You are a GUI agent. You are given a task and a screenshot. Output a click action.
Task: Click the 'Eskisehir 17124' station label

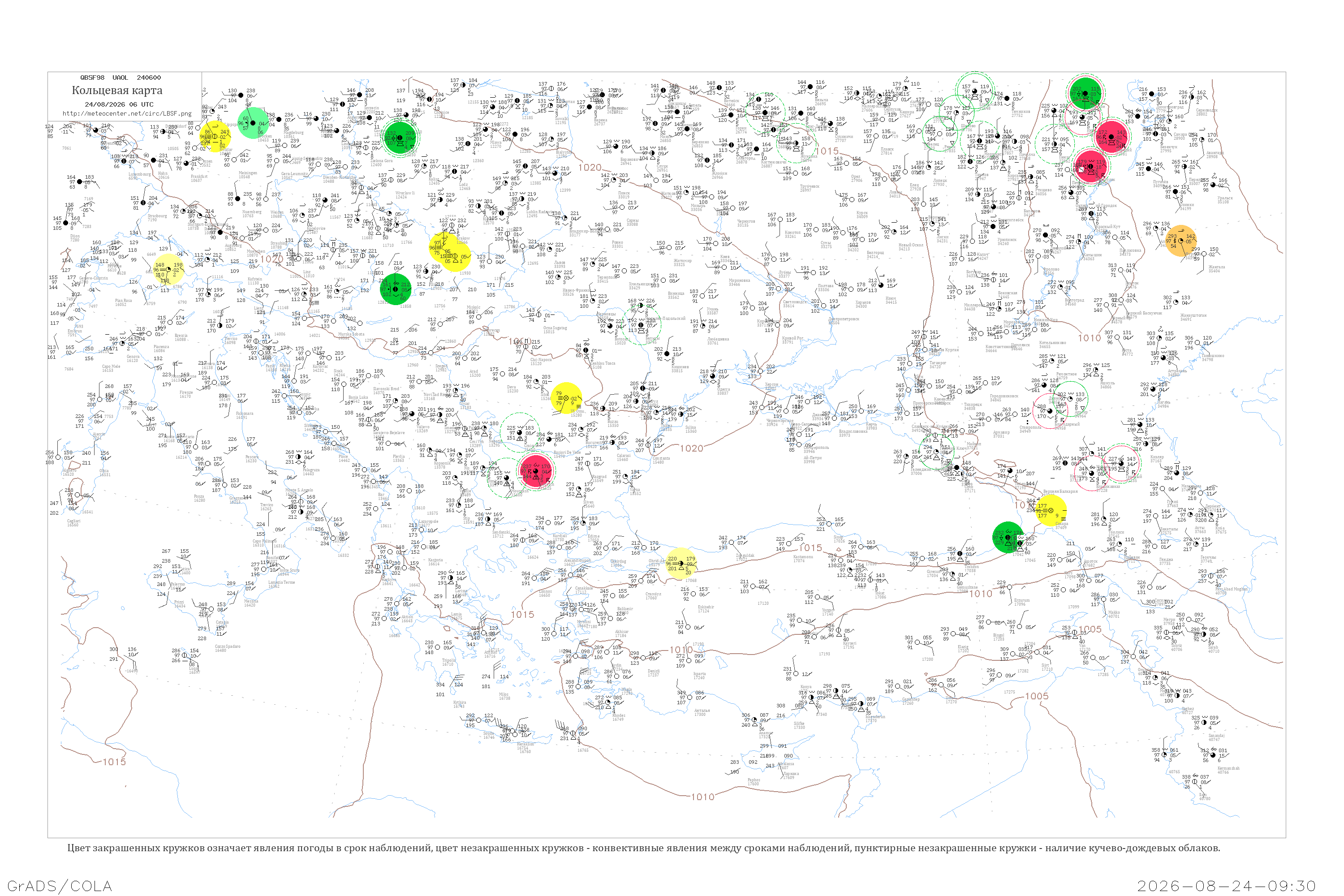point(706,608)
